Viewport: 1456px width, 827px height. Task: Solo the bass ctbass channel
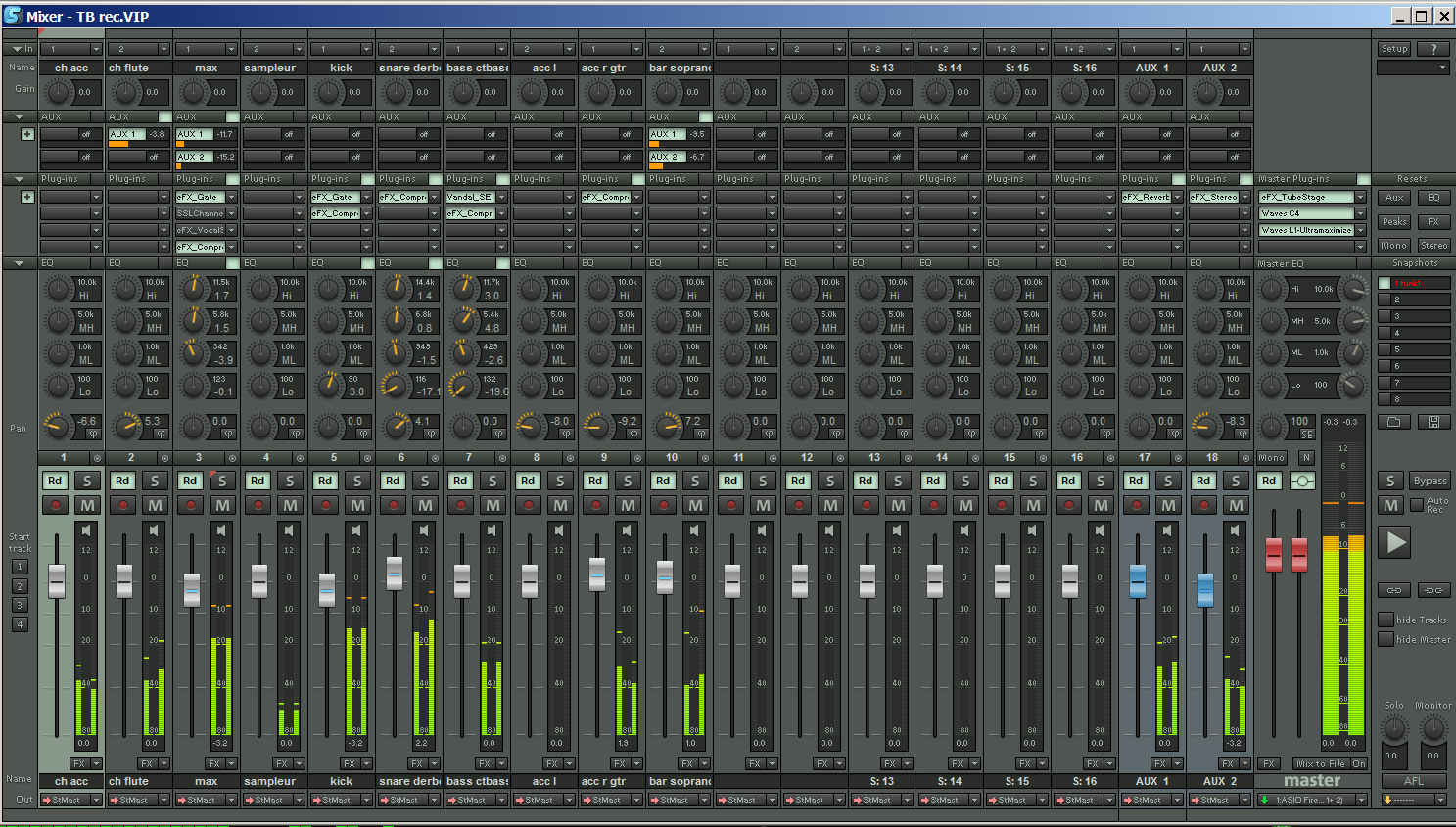pyautogui.click(x=492, y=481)
